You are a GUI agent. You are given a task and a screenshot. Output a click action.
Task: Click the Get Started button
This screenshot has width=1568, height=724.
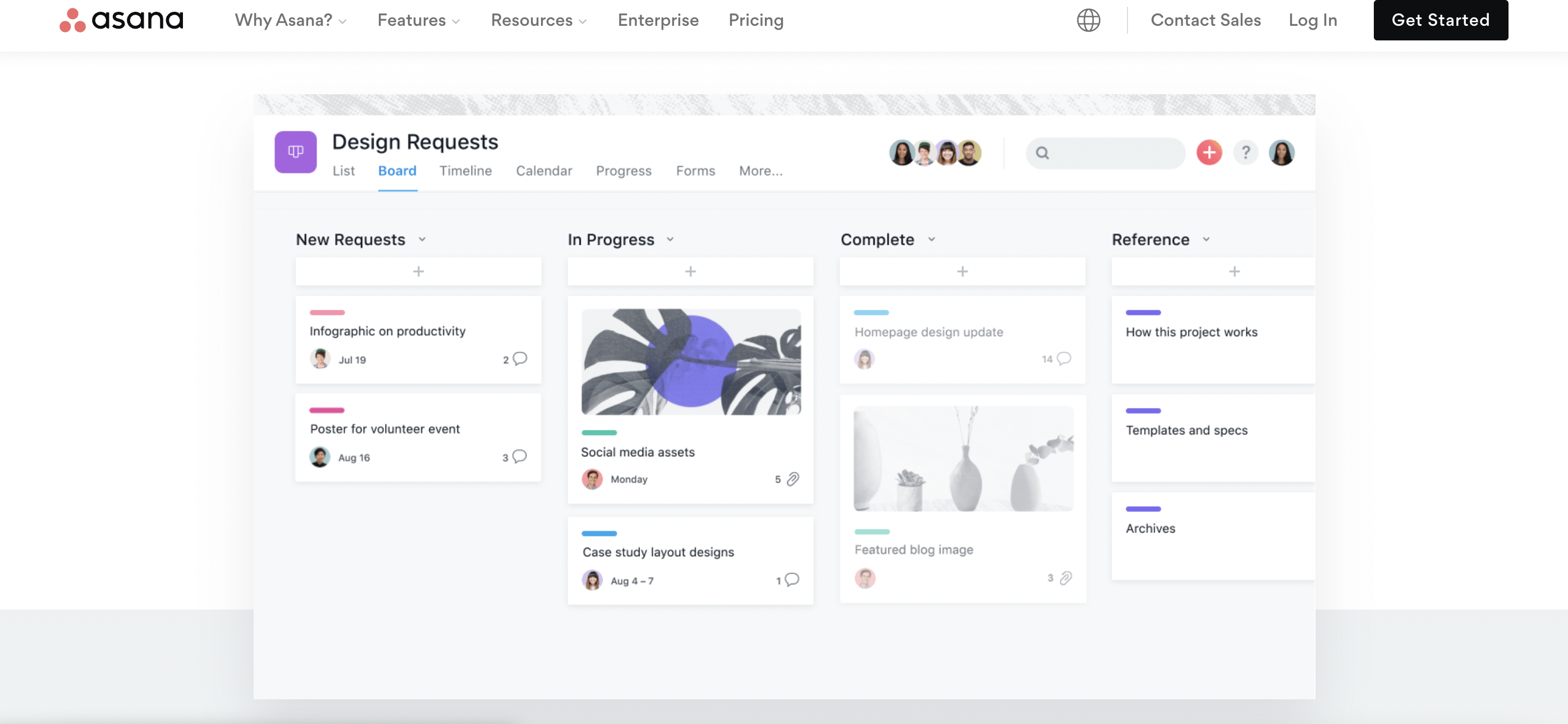point(1440,20)
